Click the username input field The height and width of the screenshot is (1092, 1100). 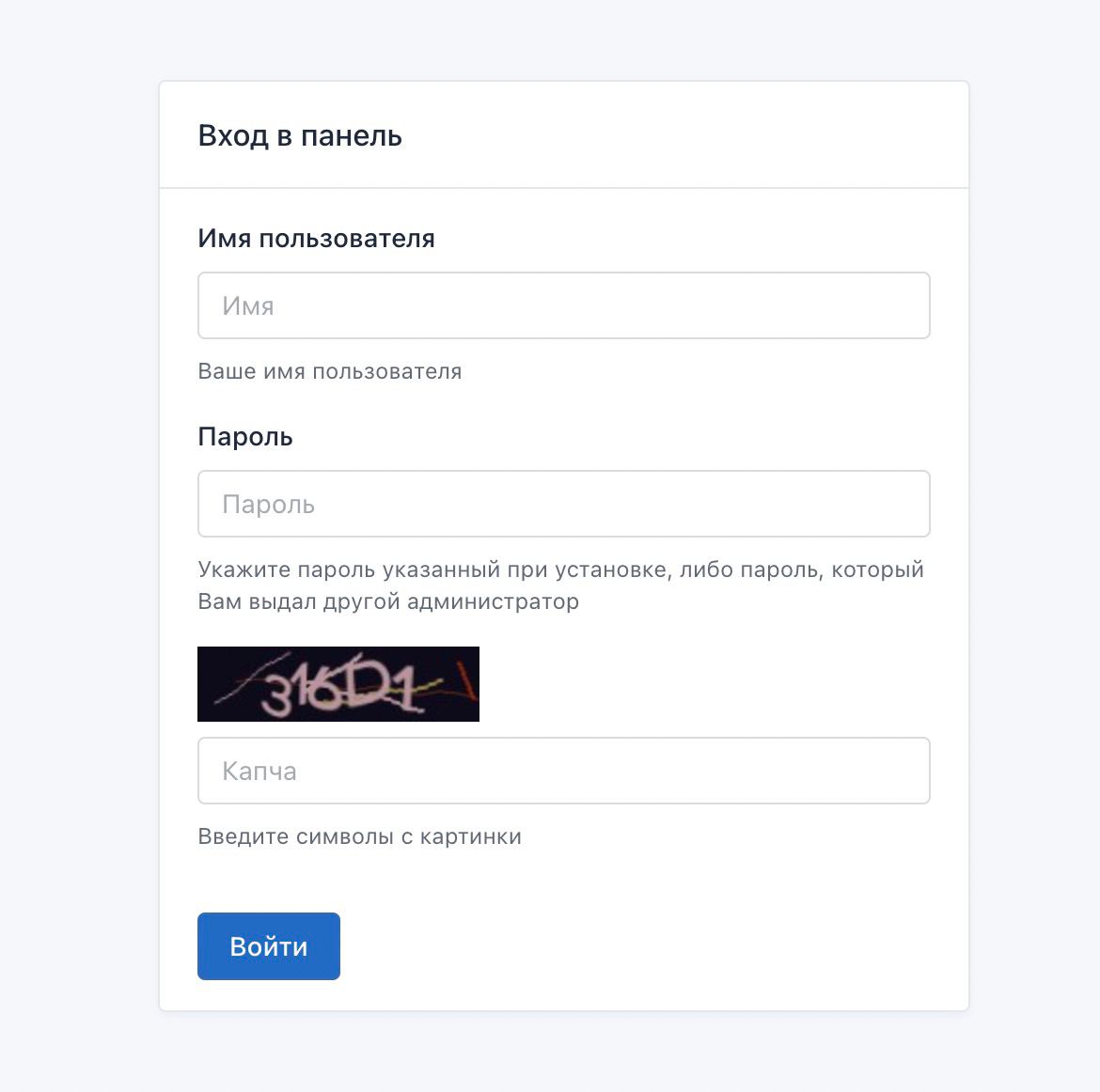click(x=563, y=305)
